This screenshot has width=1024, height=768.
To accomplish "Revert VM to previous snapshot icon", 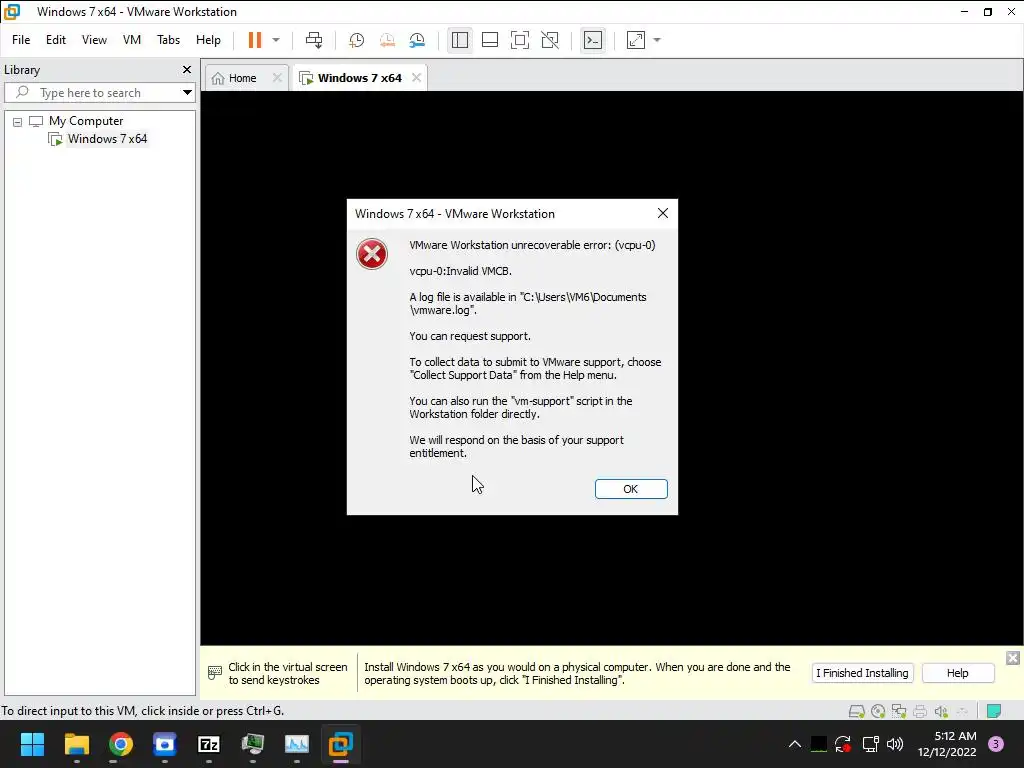I will pyautogui.click(x=387, y=40).
